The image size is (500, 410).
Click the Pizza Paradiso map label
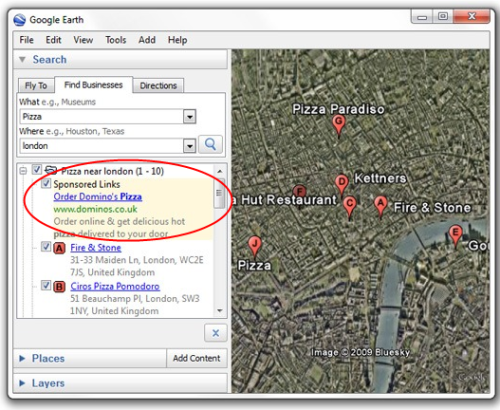(338, 109)
